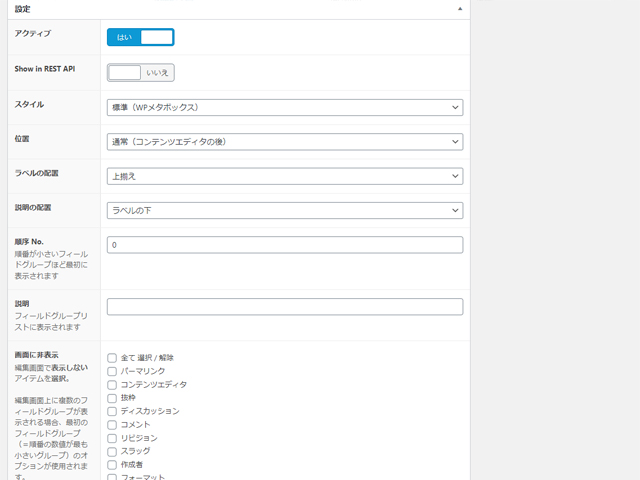Open the 説明の配置 dropdown
Image resolution: width=640 pixels, height=480 pixels.
[x=285, y=210]
